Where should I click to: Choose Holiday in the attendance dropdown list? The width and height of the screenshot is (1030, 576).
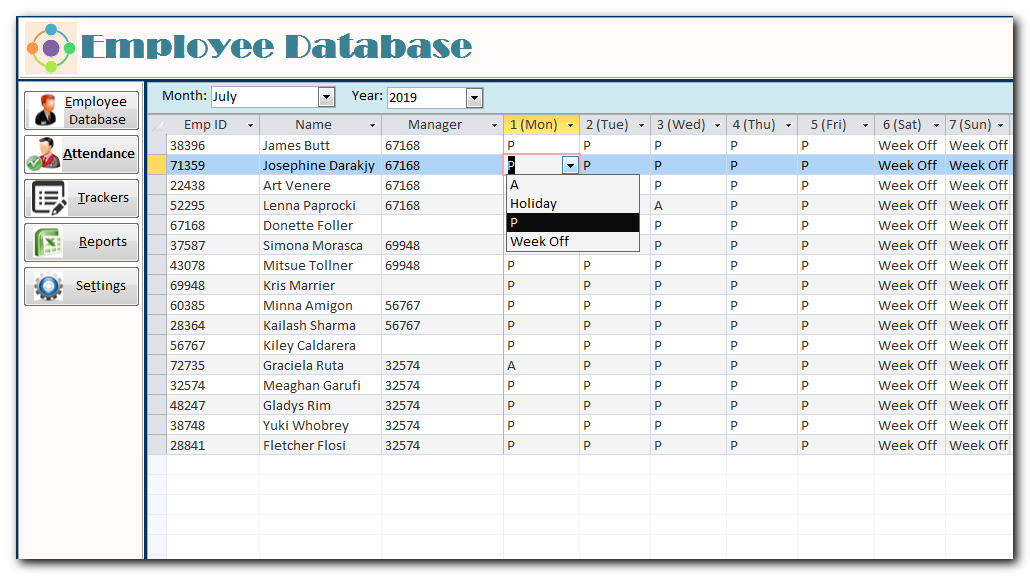tap(573, 204)
